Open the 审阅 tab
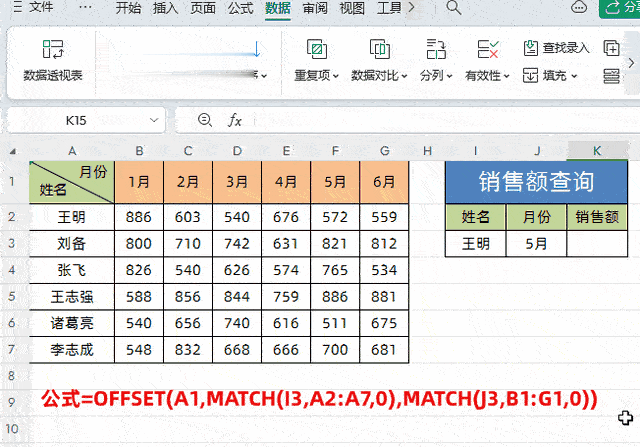The width and height of the screenshot is (640, 447). pyautogui.click(x=315, y=8)
